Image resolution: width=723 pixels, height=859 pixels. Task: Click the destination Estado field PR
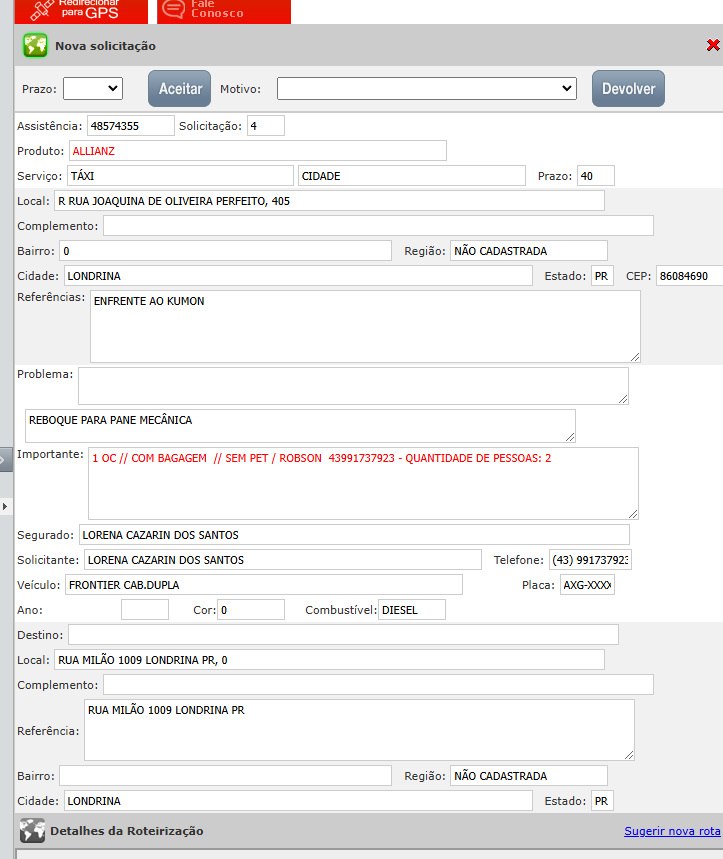click(x=602, y=801)
